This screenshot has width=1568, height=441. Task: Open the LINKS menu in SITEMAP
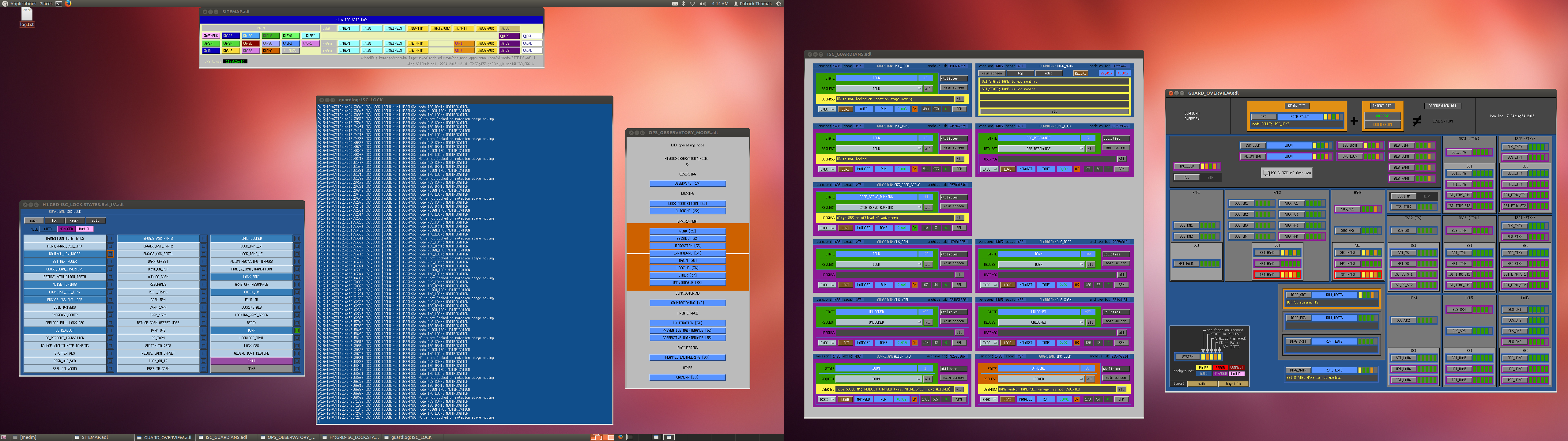click(291, 51)
